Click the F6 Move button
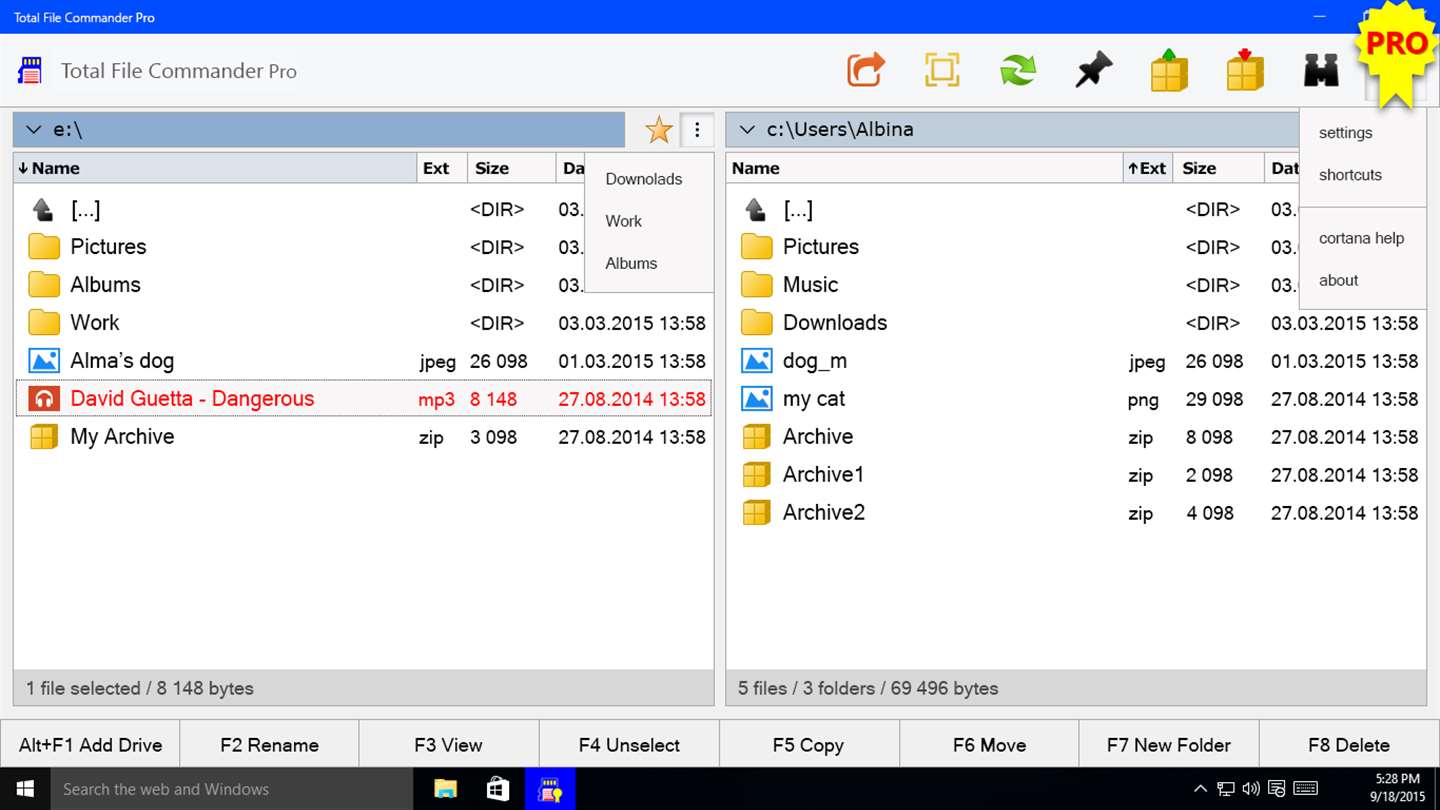The height and width of the screenshot is (810, 1440). [989, 745]
